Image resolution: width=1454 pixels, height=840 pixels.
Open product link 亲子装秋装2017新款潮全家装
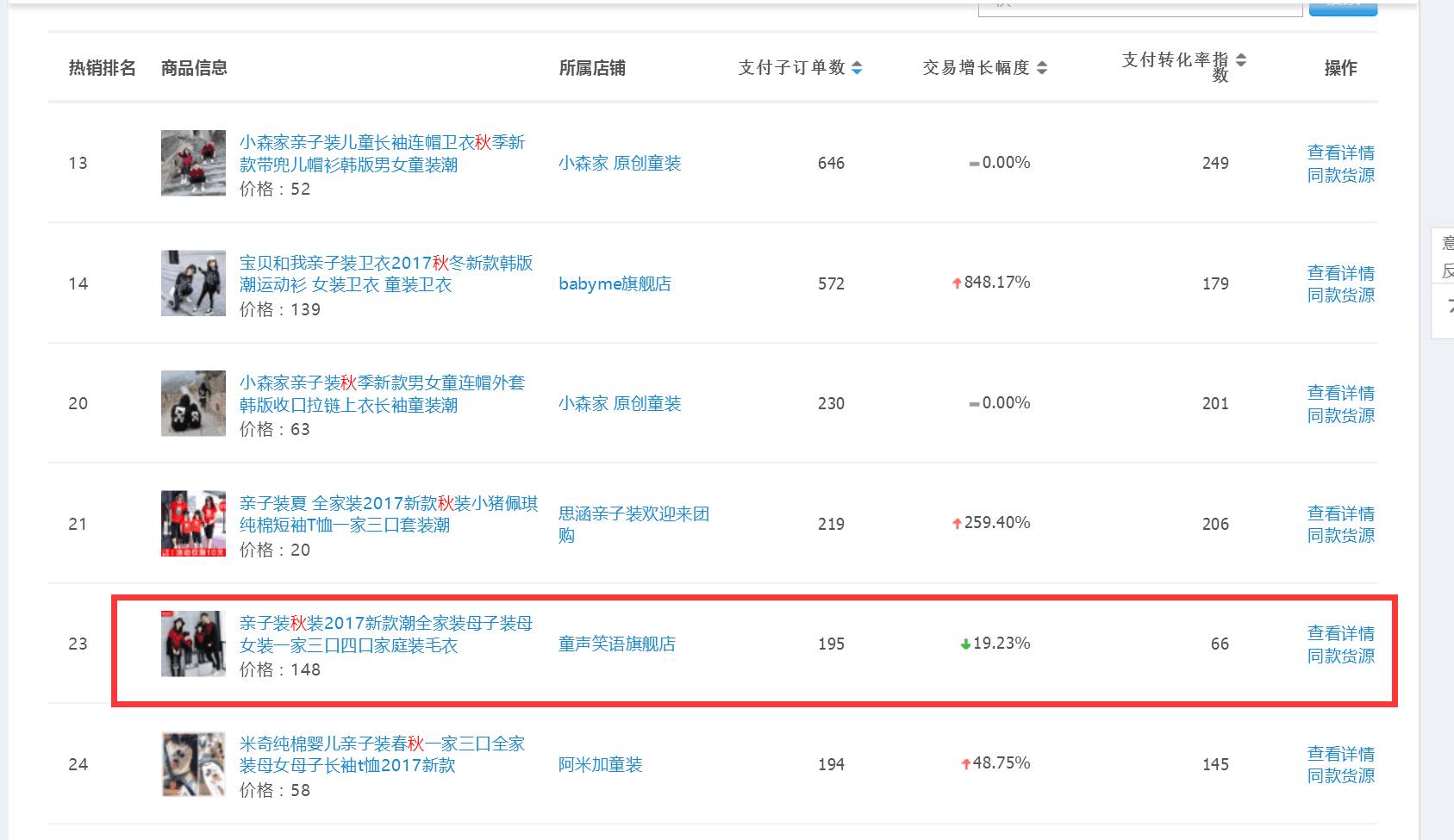pos(386,634)
